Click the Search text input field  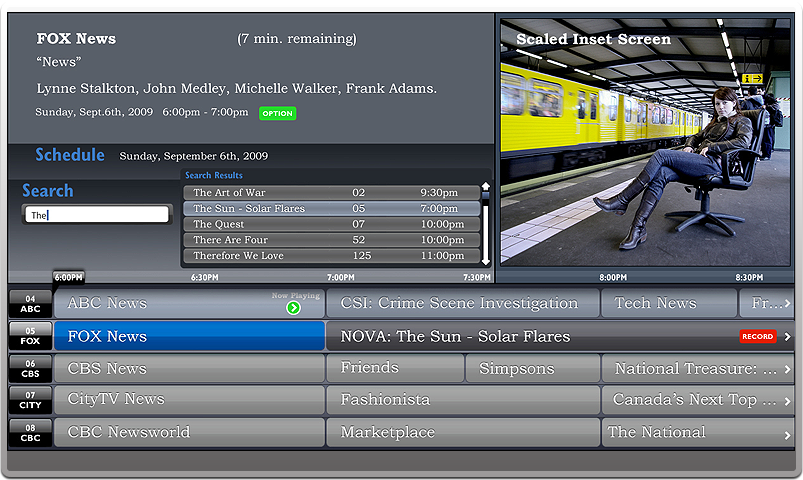(97, 214)
